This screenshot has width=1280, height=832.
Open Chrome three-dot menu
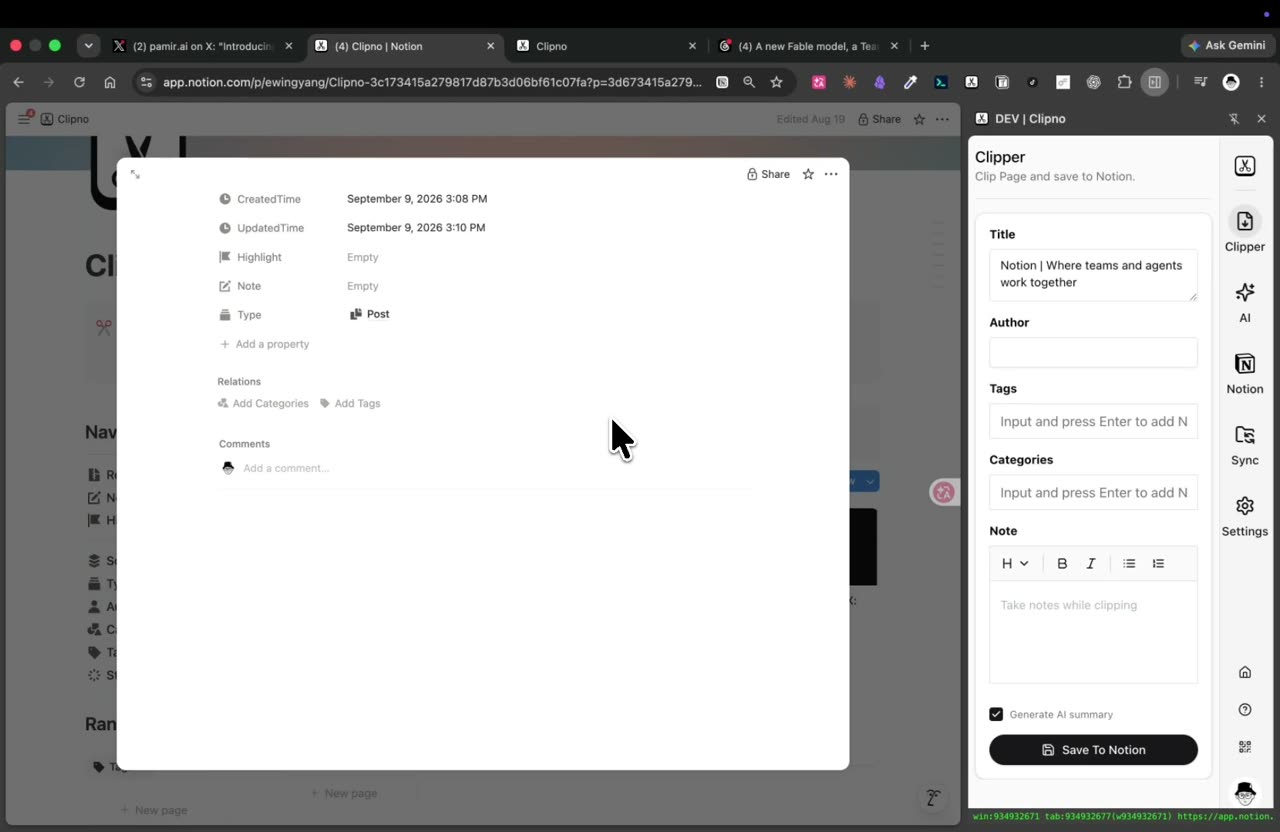point(1261,82)
